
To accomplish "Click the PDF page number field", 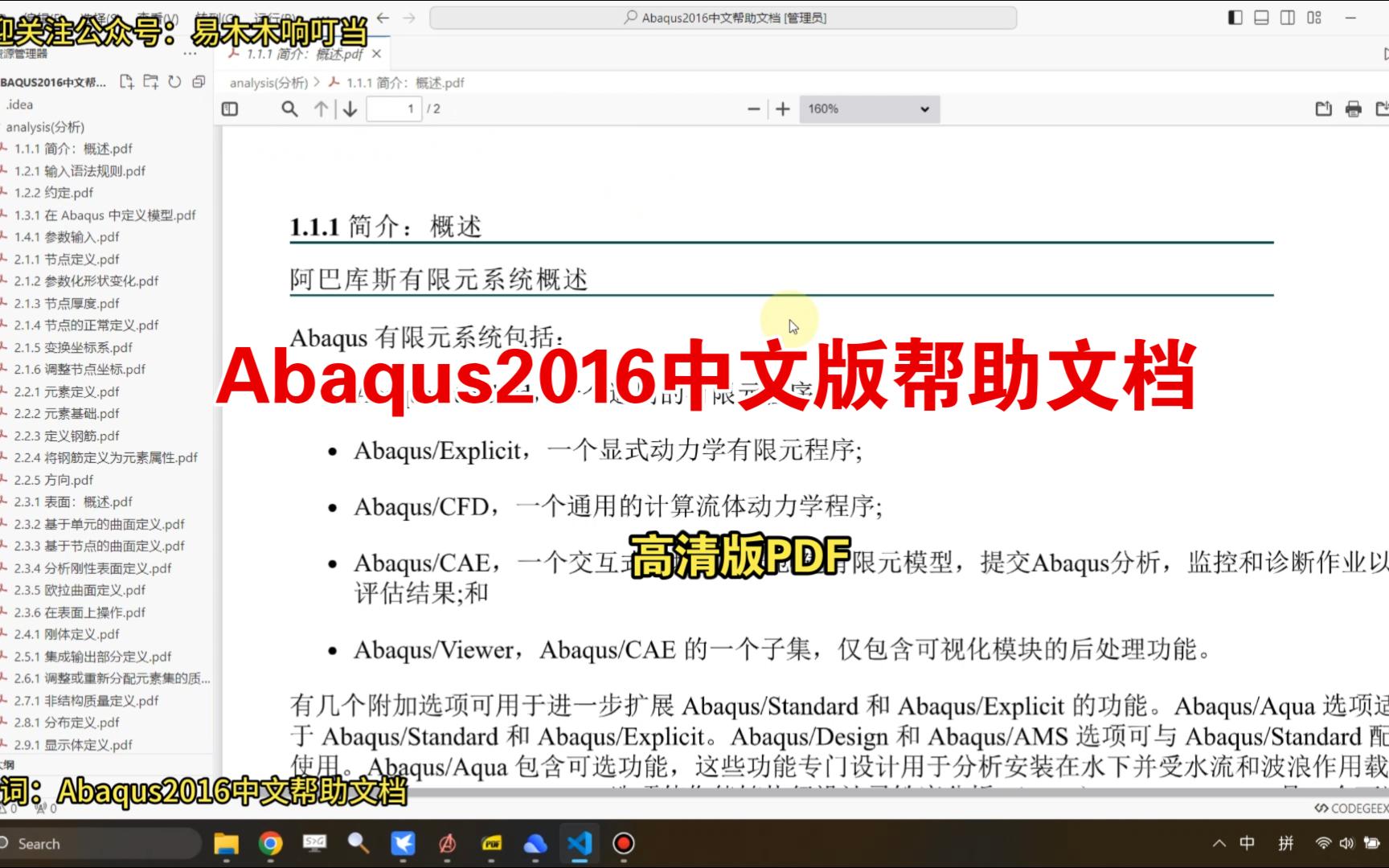I will (x=394, y=108).
